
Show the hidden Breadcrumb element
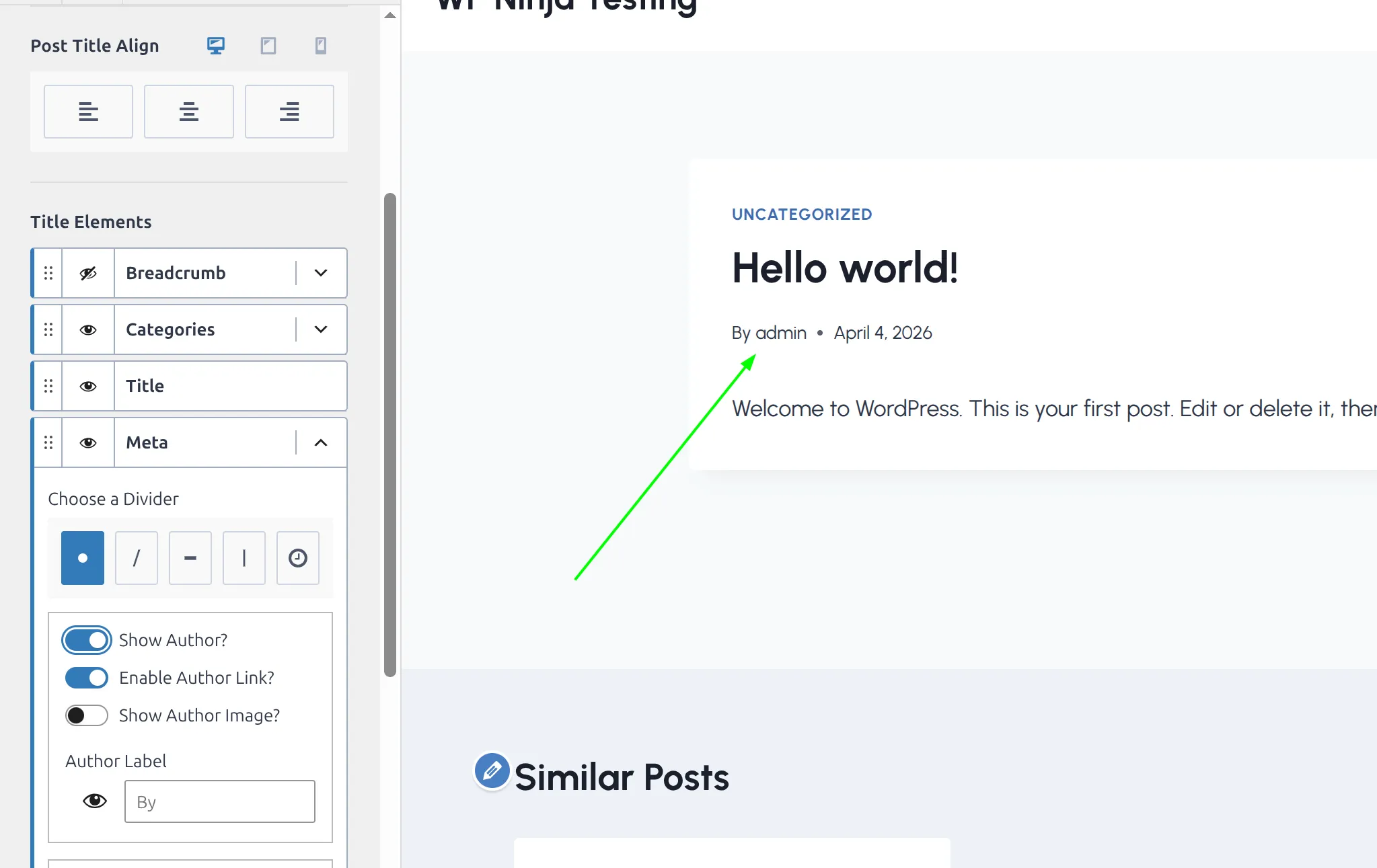click(88, 273)
